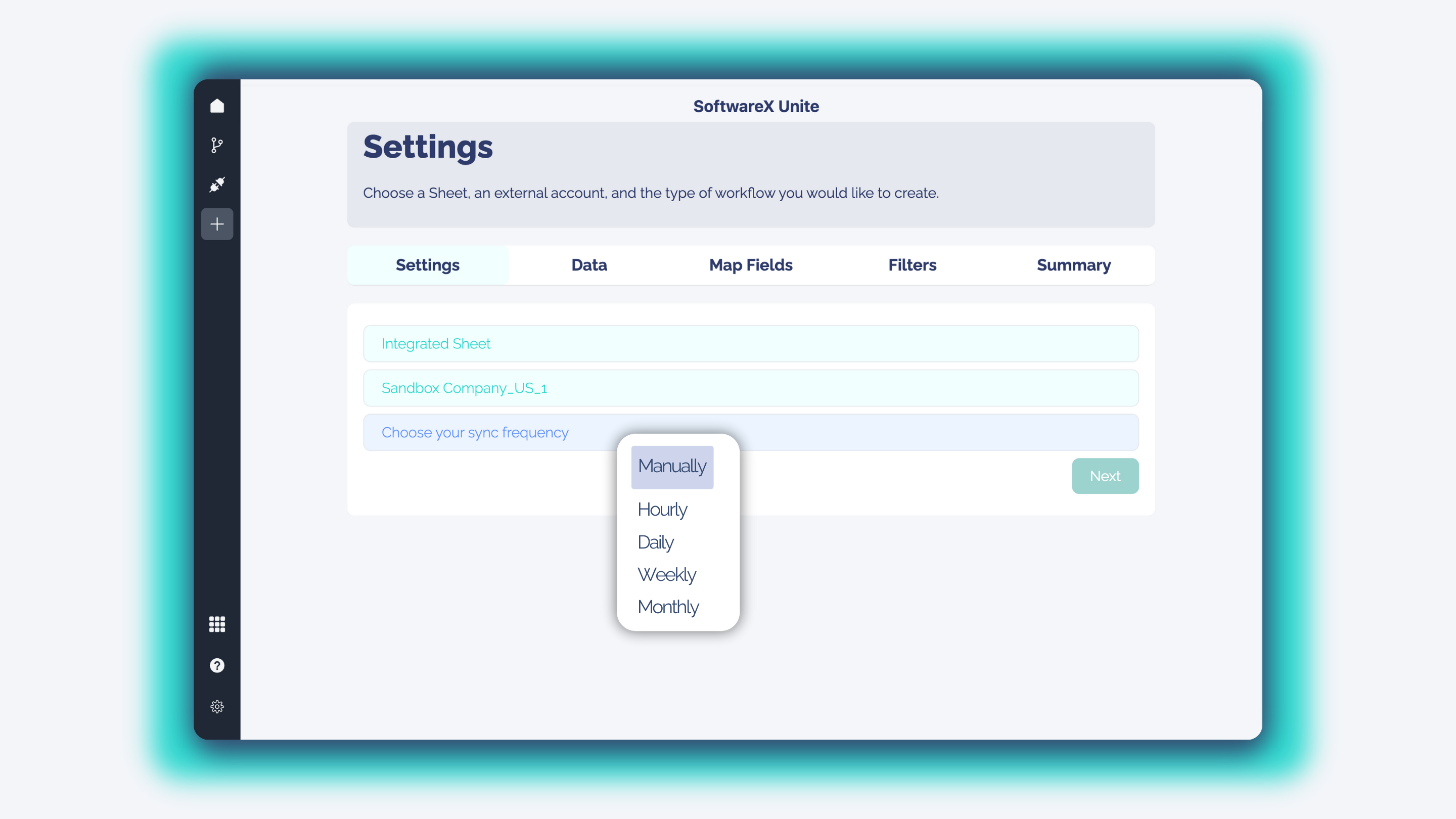Open the Map Fields tab

751,265
